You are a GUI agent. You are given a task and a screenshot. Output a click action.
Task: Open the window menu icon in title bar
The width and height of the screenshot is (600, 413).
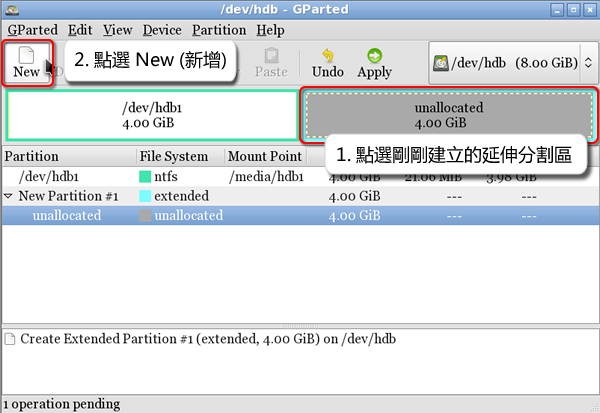(10, 9)
